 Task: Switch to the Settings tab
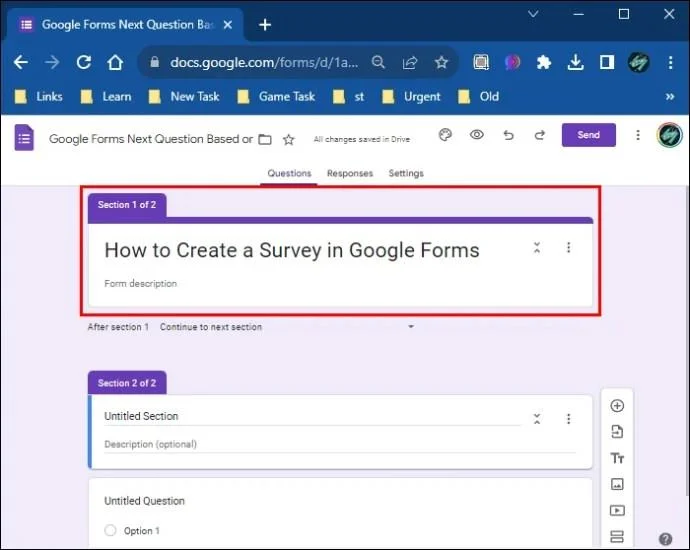(x=406, y=173)
